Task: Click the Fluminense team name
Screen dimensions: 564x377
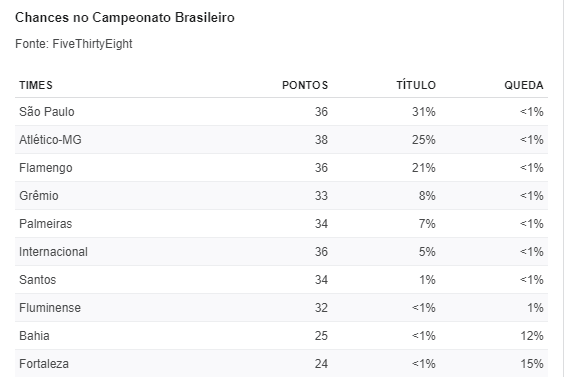Action: [50, 308]
